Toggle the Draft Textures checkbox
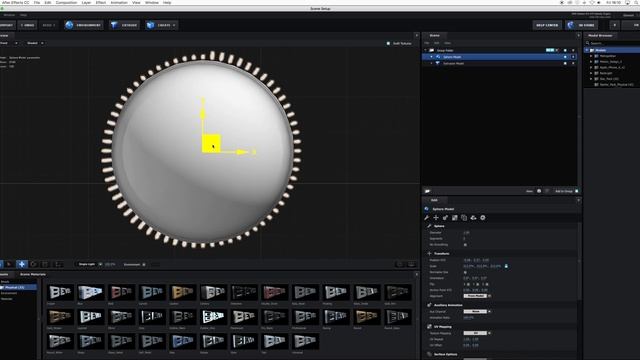Screen dimensions: 640x360 tap(388, 43)
